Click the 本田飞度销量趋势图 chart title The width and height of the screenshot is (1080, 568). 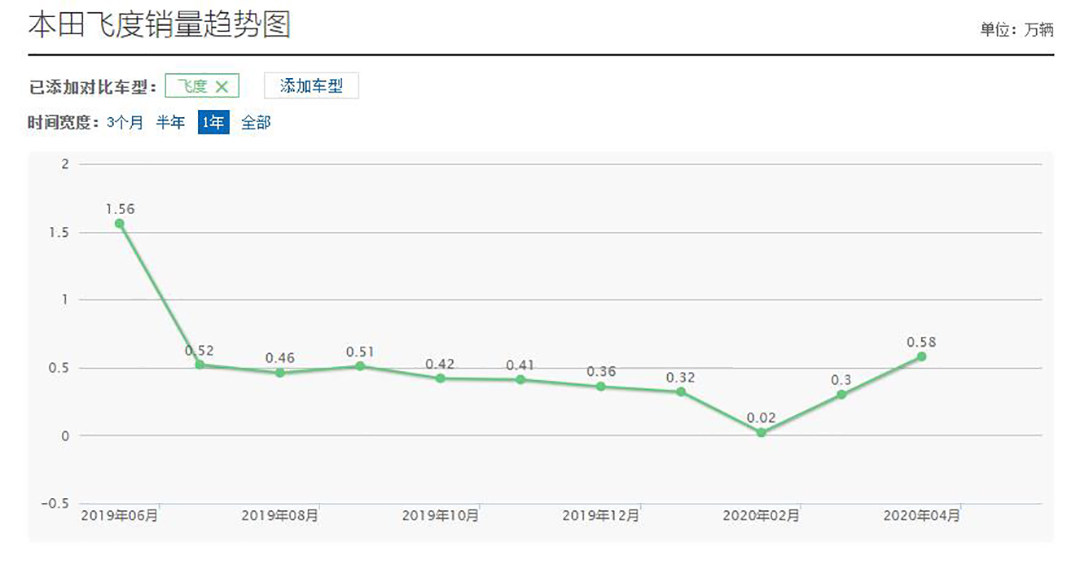click(159, 24)
